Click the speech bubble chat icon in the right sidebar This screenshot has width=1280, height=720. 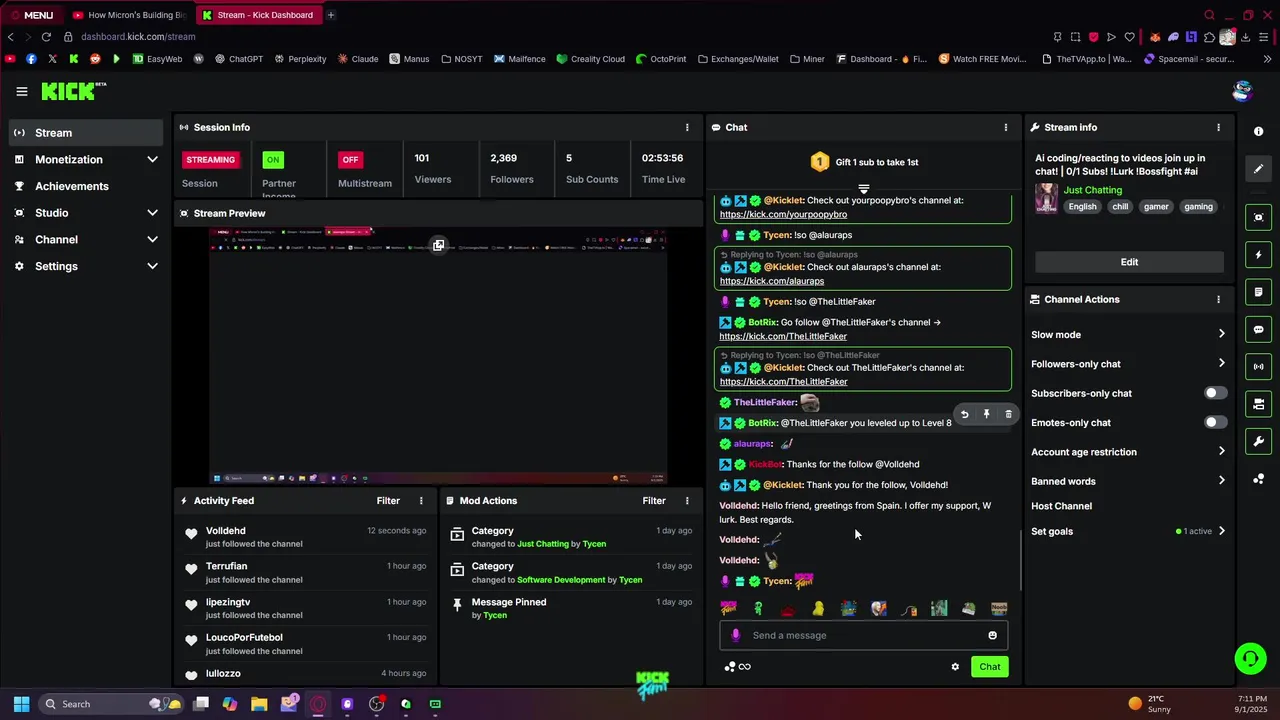(1258, 329)
